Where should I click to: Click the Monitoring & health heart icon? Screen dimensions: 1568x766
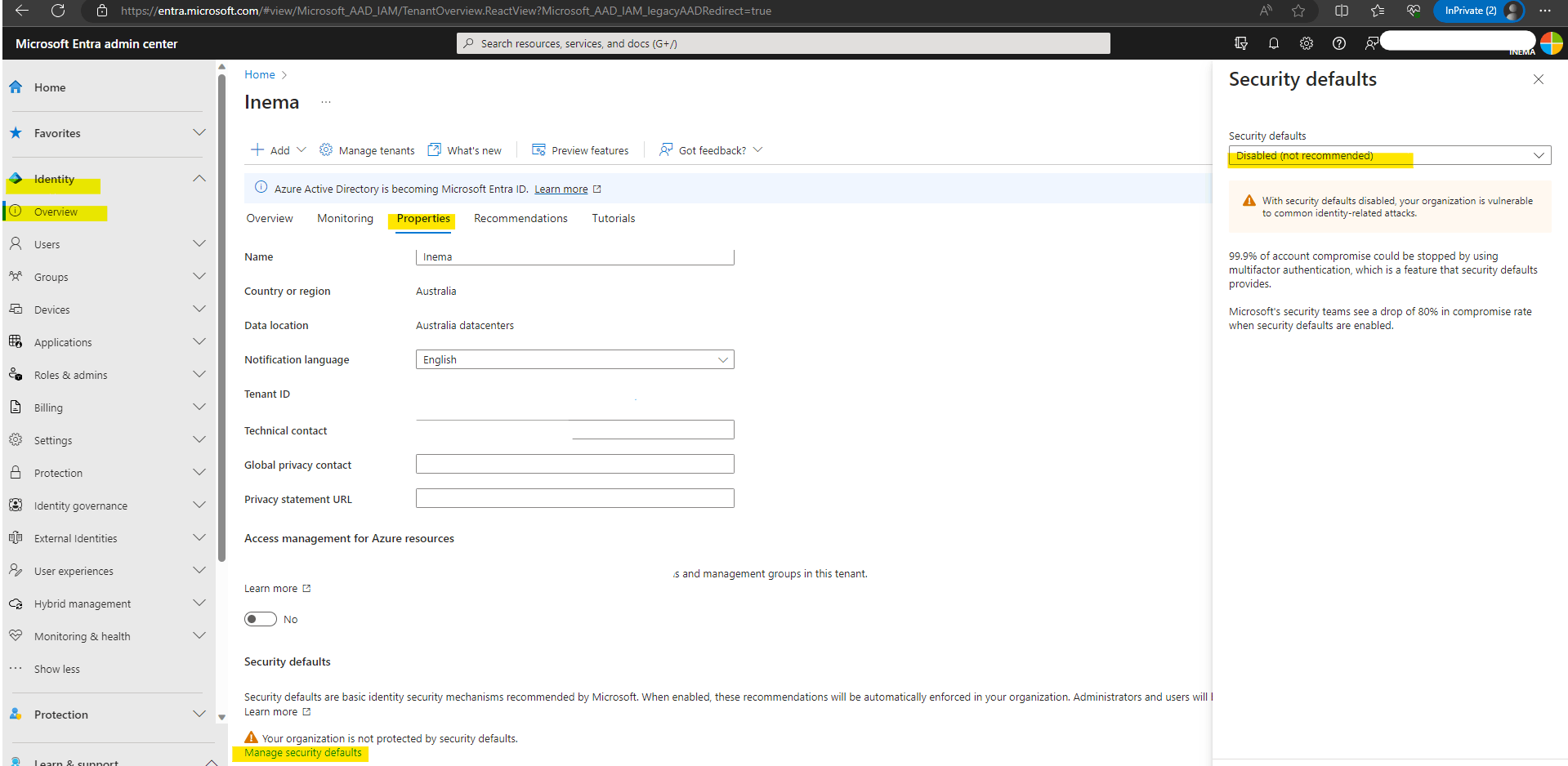[16, 635]
